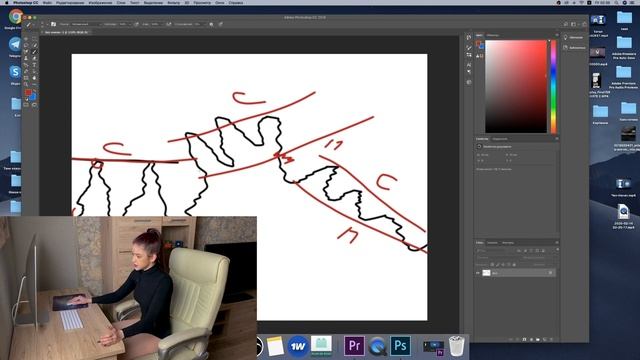
Task: Enable airbrush-style build-up in options bar
Action: 169,24
